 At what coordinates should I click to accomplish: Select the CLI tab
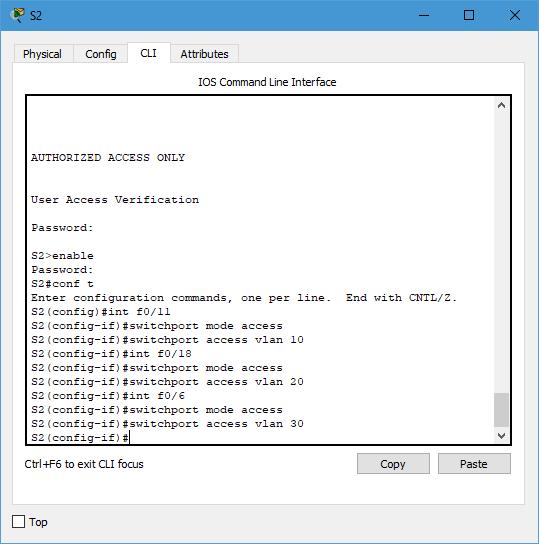148,53
